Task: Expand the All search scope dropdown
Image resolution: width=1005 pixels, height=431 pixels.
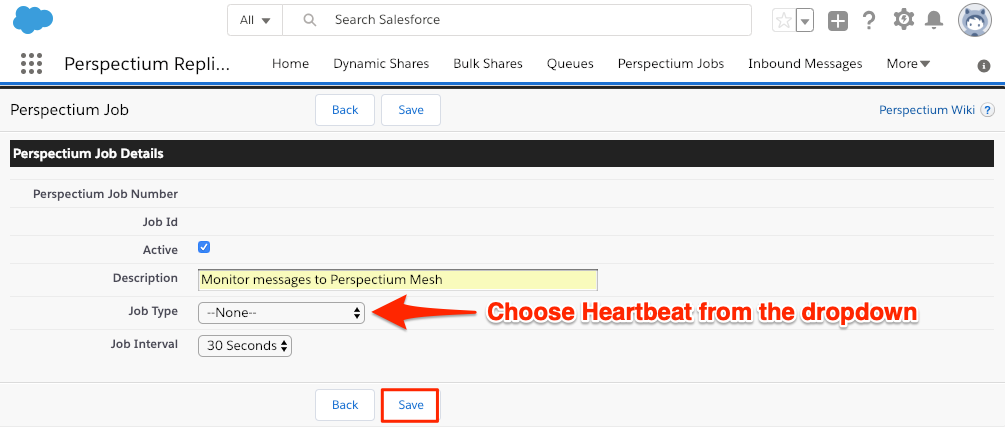Action: coord(255,20)
